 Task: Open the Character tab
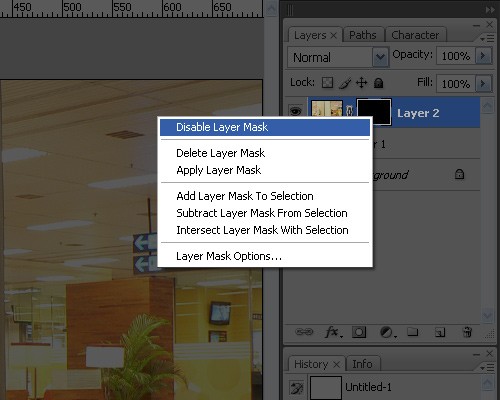(415, 35)
